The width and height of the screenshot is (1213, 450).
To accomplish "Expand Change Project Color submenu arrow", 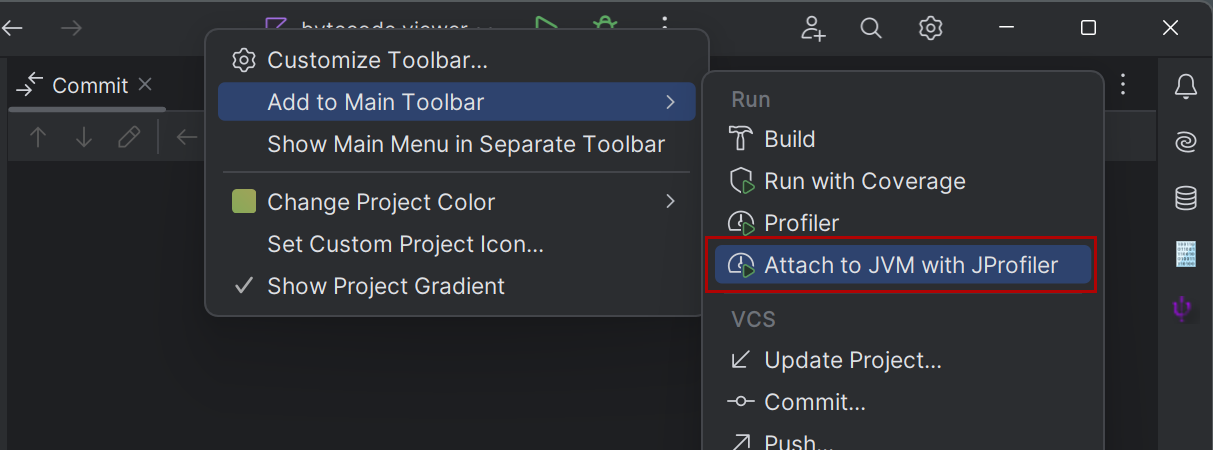I will [670, 202].
